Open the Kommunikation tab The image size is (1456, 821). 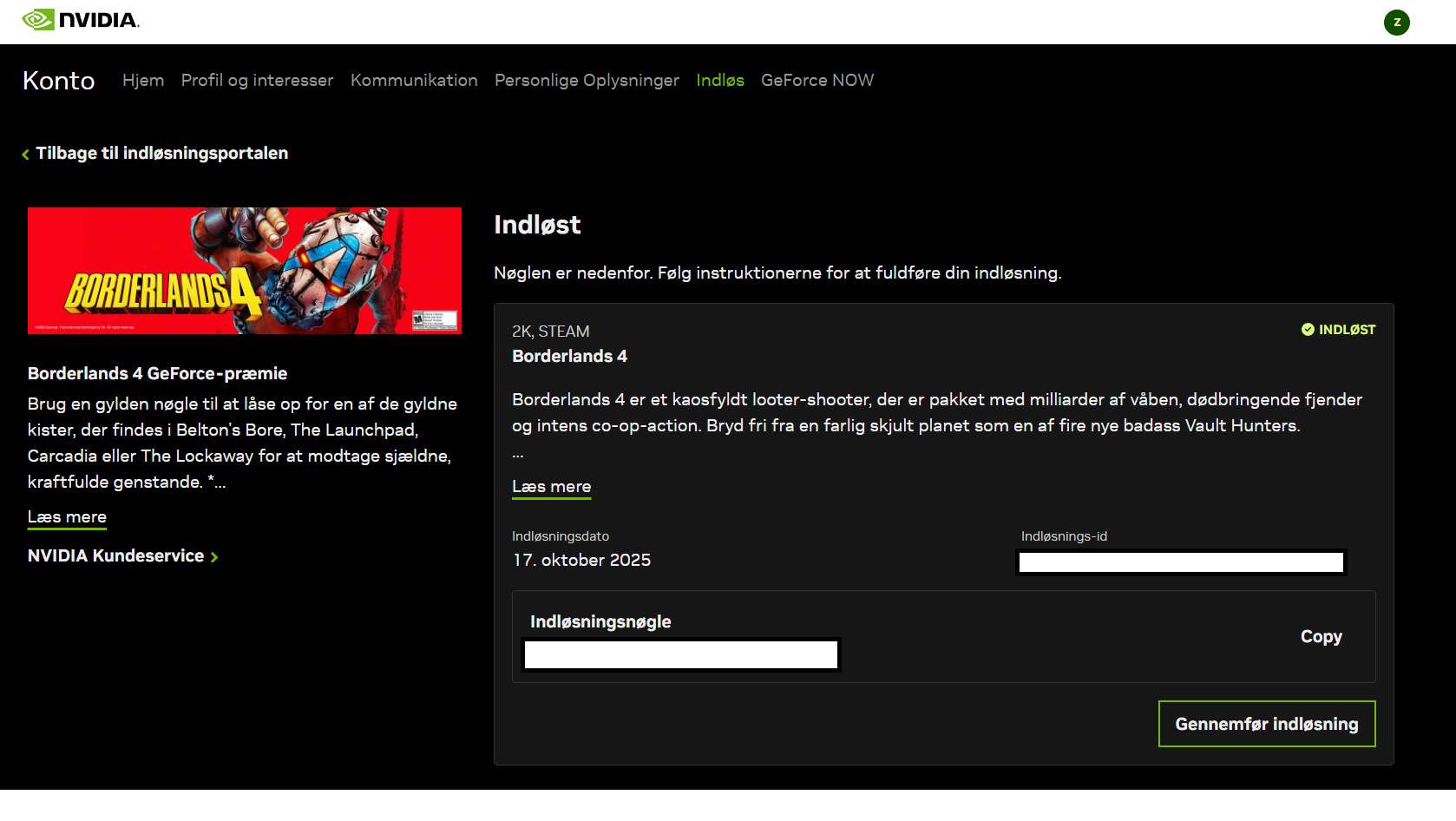point(414,80)
